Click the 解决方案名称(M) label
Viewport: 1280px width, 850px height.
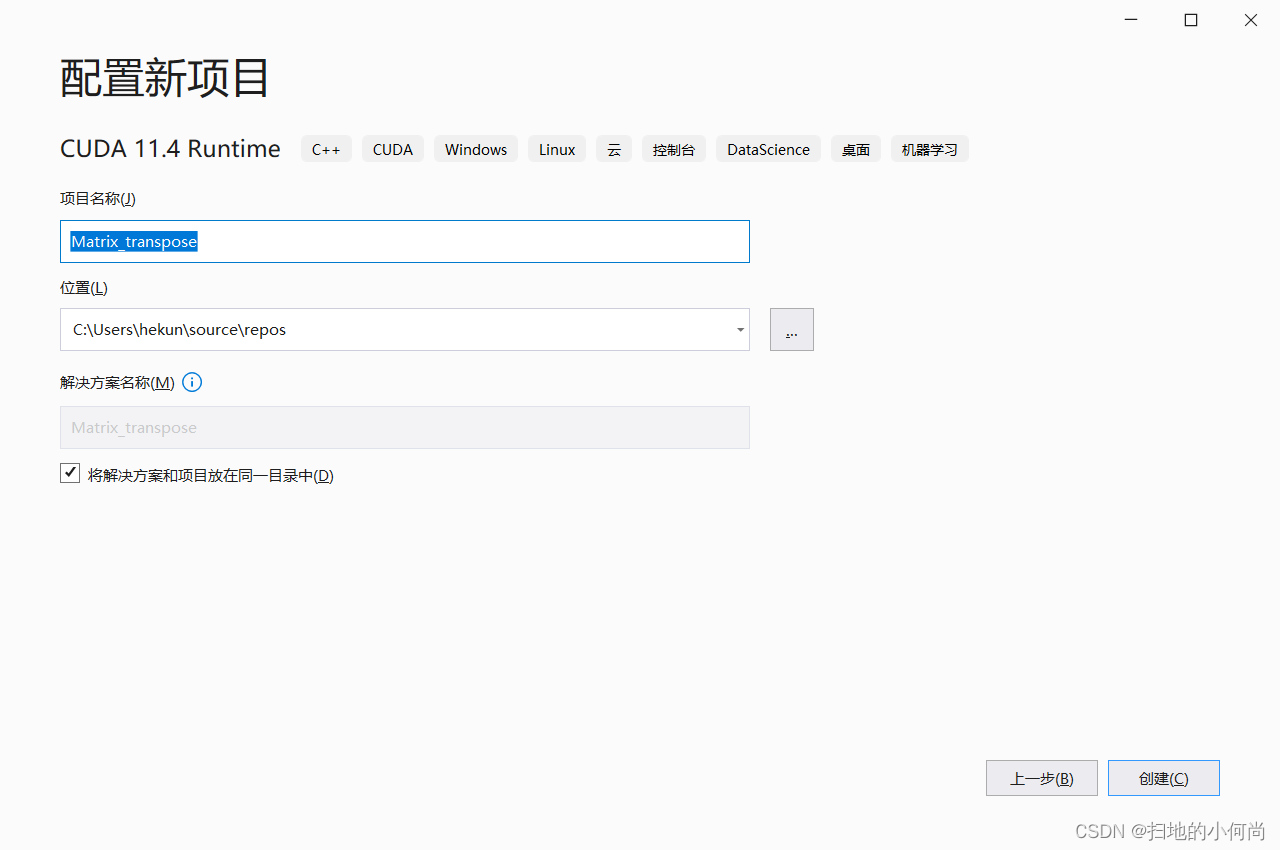pos(117,382)
